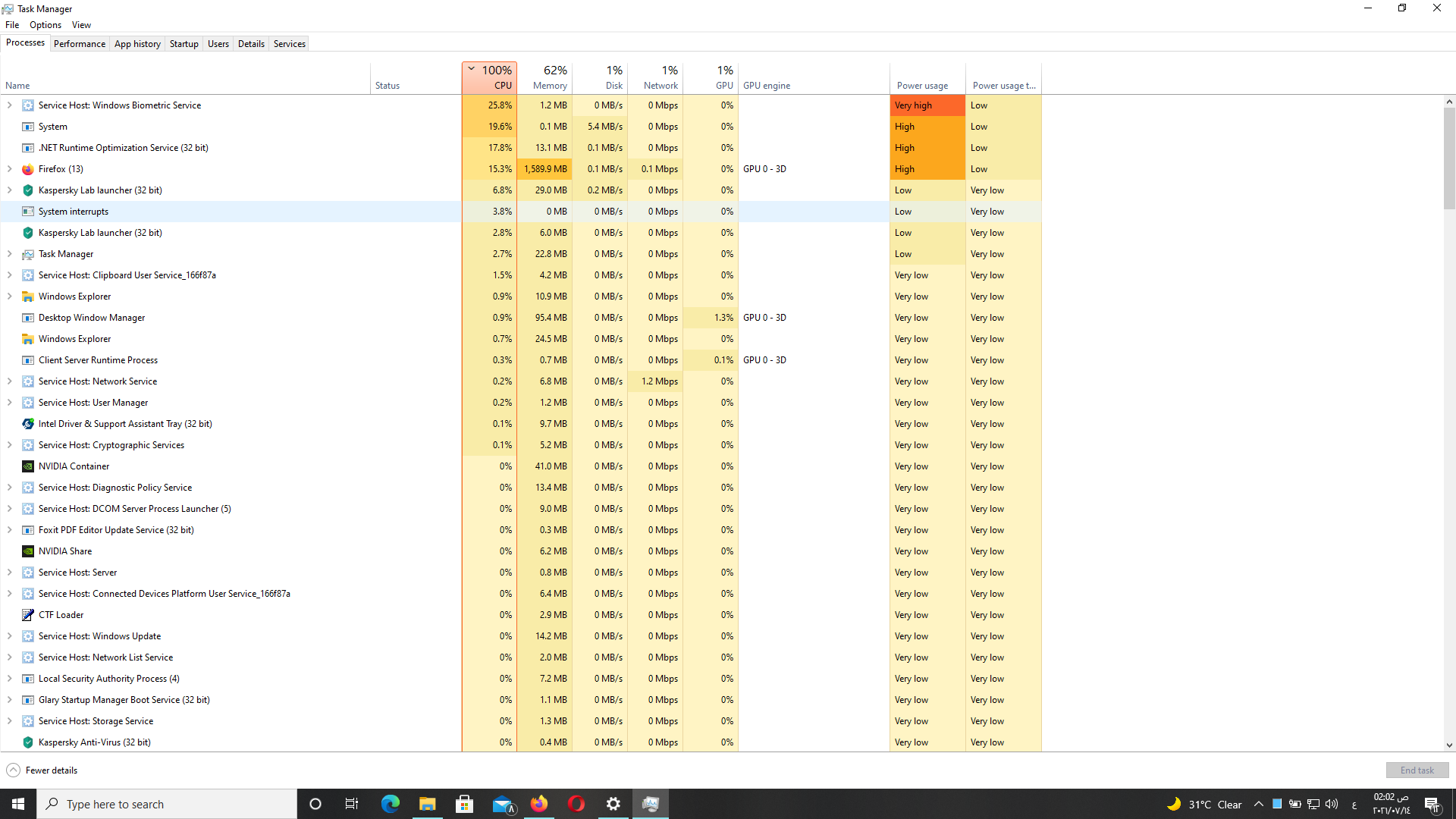Click the Service Host: Windows Biometric Service gear icon

coord(28,105)
